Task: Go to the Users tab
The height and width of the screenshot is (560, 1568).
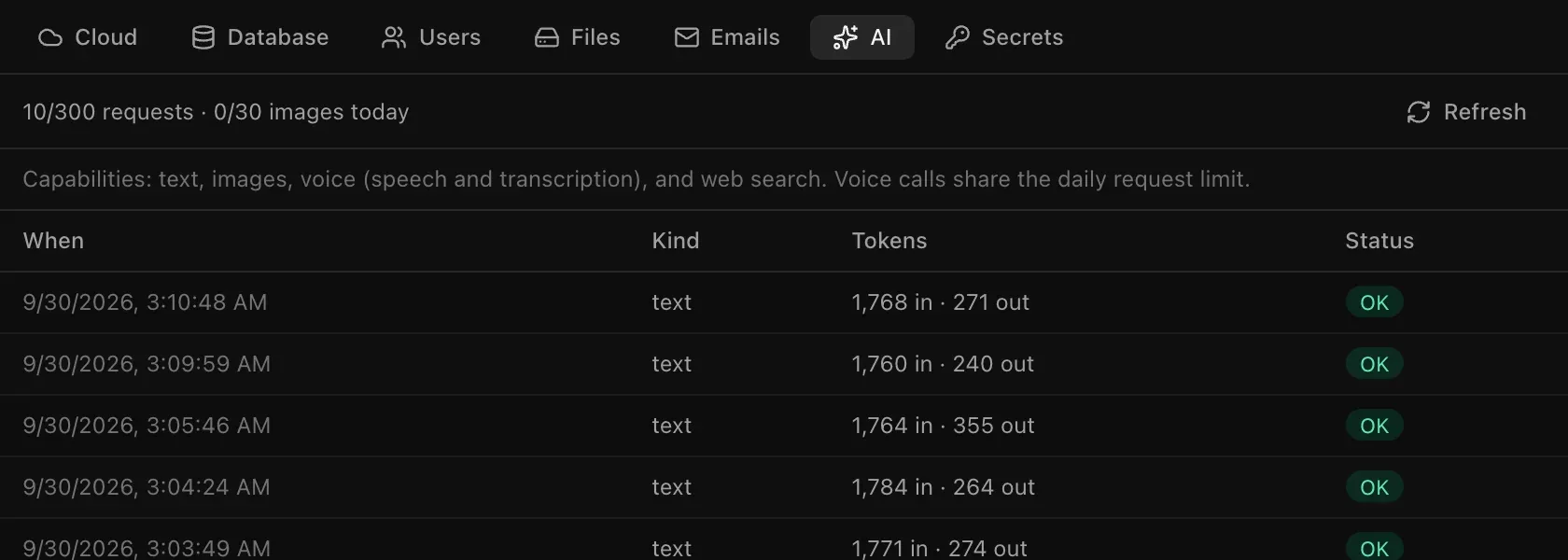Action: click(x=431, y=37)
